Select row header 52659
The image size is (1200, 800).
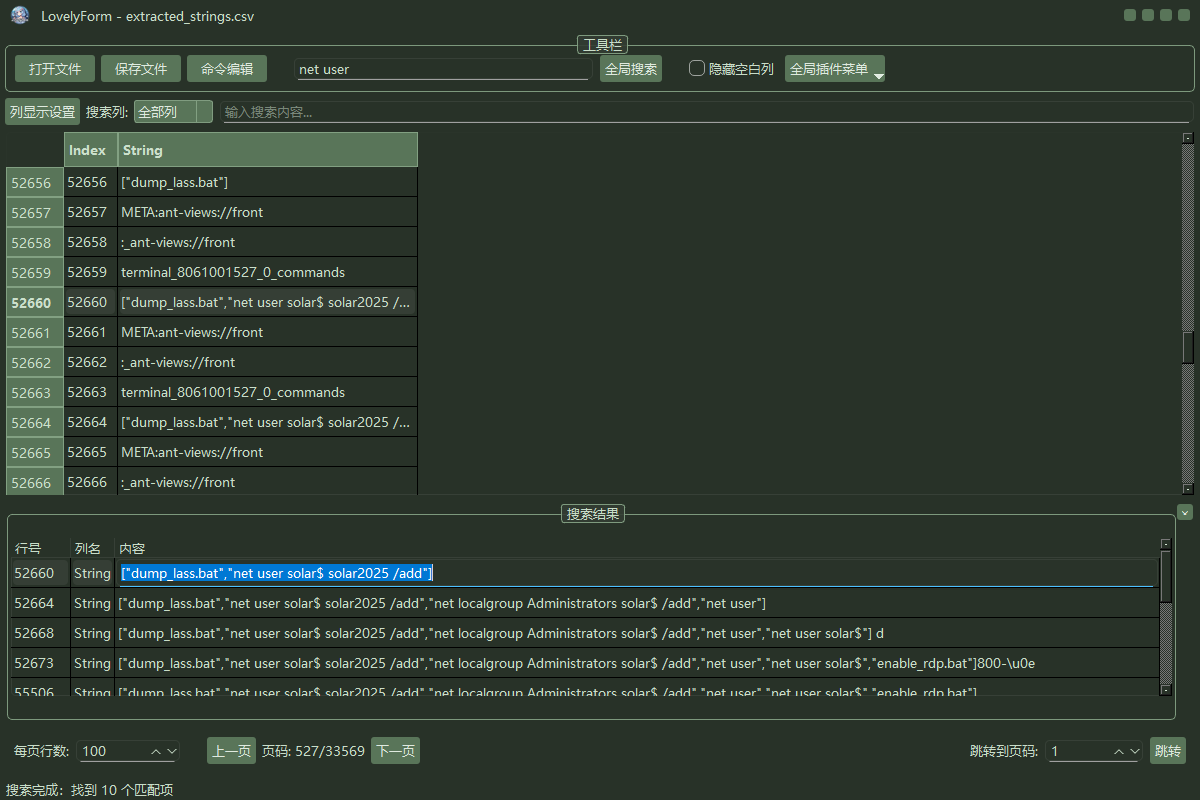pos(34,272)
